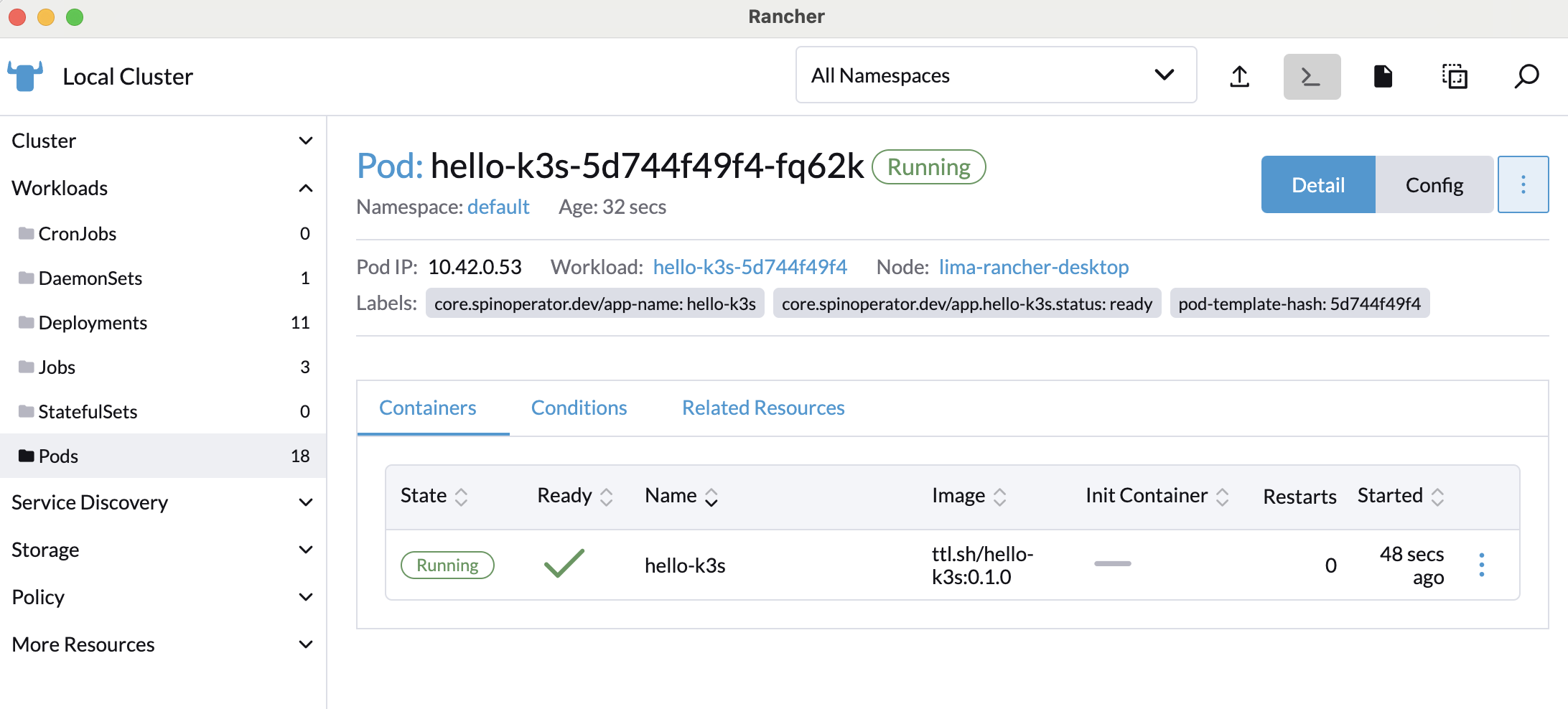
Task: Open the All Namespaces dropdown
Action: pos(996,75)
